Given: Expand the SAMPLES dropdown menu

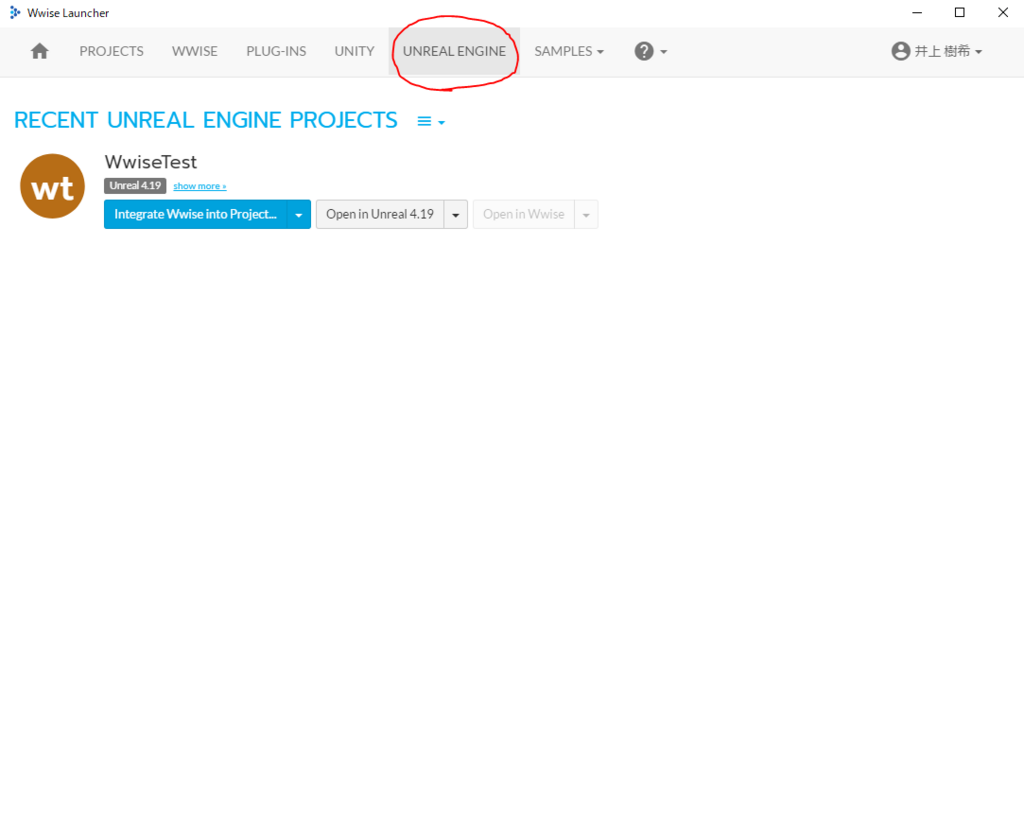Looking at the screenshot, I should click(x=569, y=51).
